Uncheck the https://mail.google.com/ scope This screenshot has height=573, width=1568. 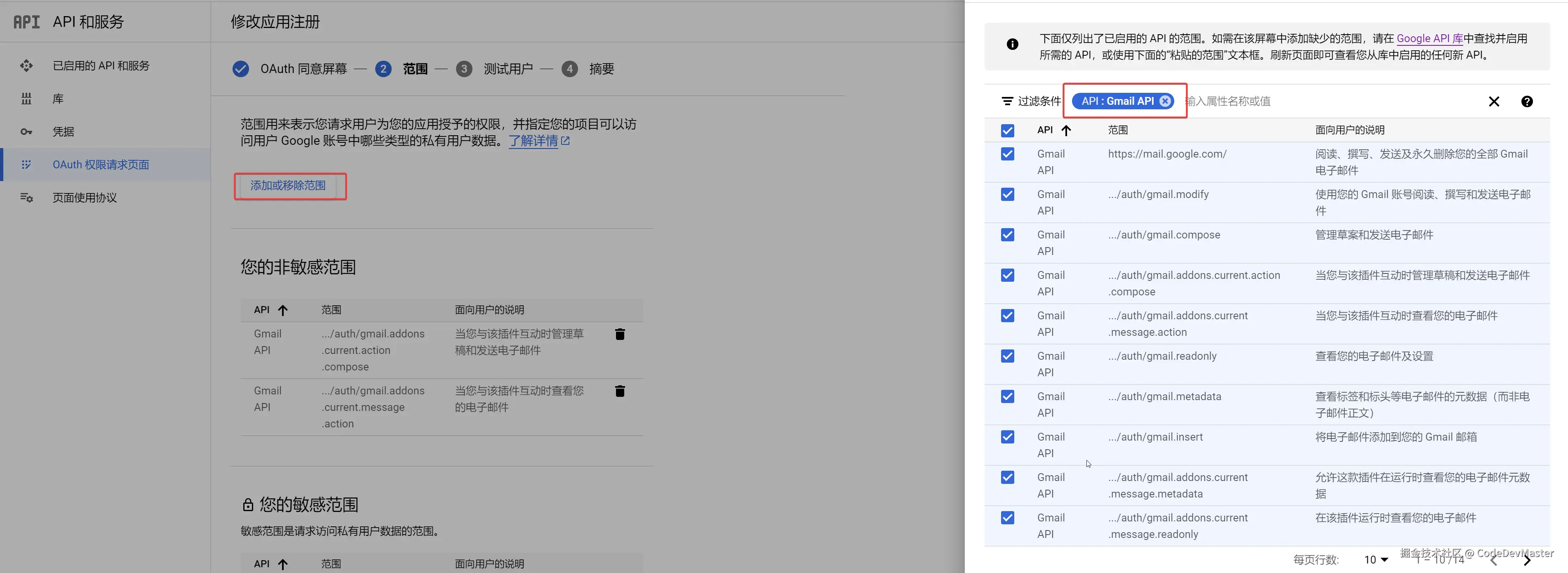point(1007,154)
